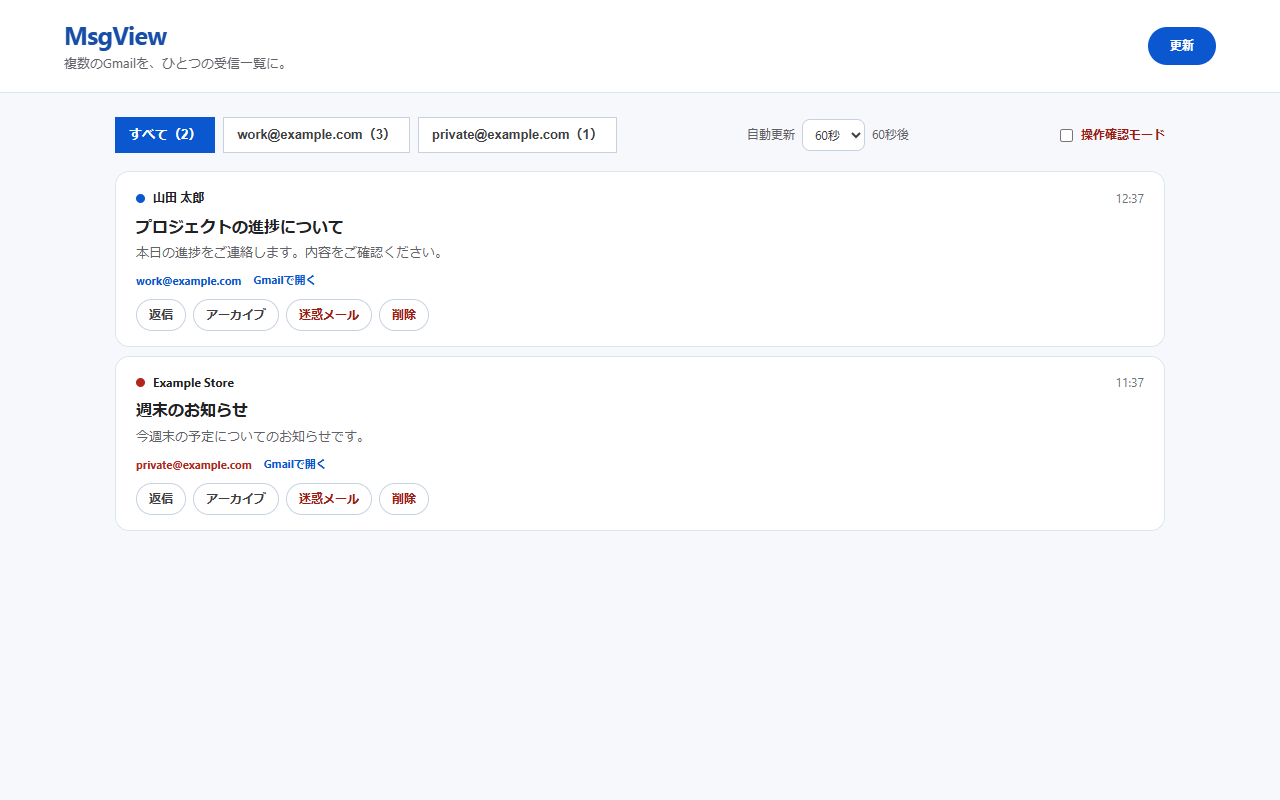Click the 更新 refresh button
This screenshot has height=800, width=1280.
[1182, 46]
